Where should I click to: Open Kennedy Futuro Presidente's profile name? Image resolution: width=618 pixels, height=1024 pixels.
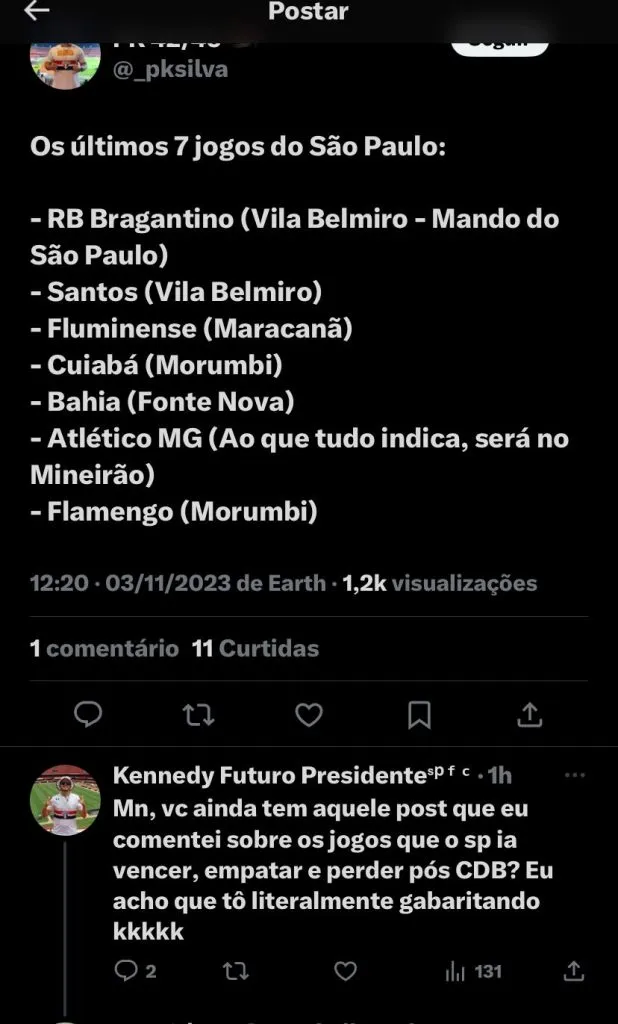coord(270,777)
